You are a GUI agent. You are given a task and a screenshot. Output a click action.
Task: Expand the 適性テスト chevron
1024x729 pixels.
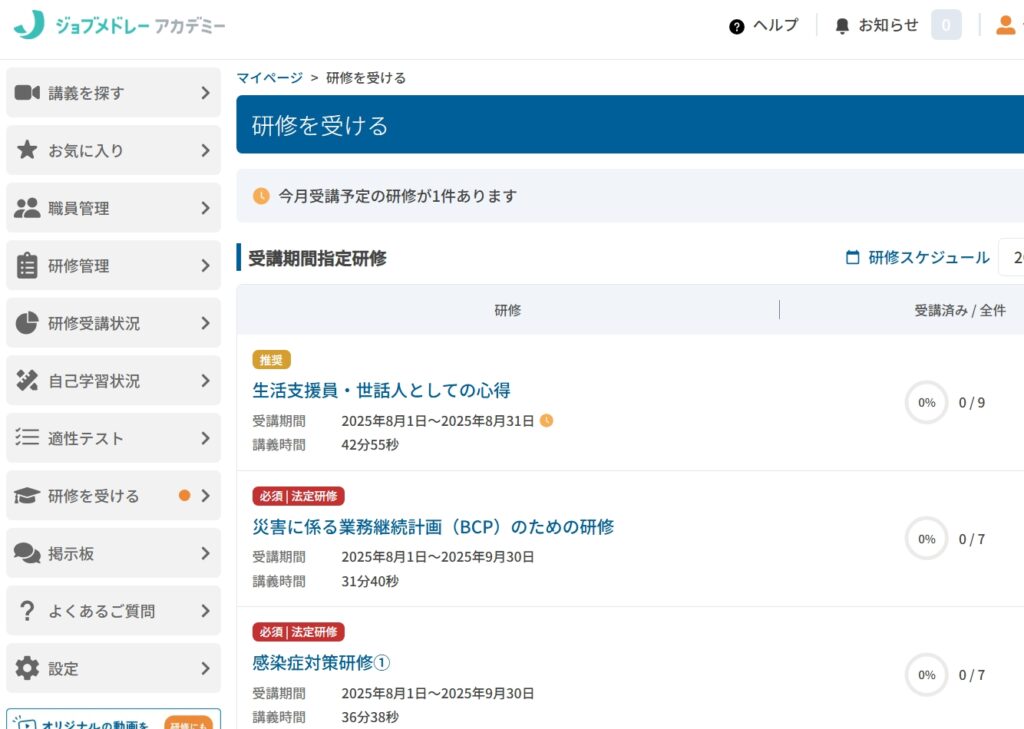click(206, 438)
